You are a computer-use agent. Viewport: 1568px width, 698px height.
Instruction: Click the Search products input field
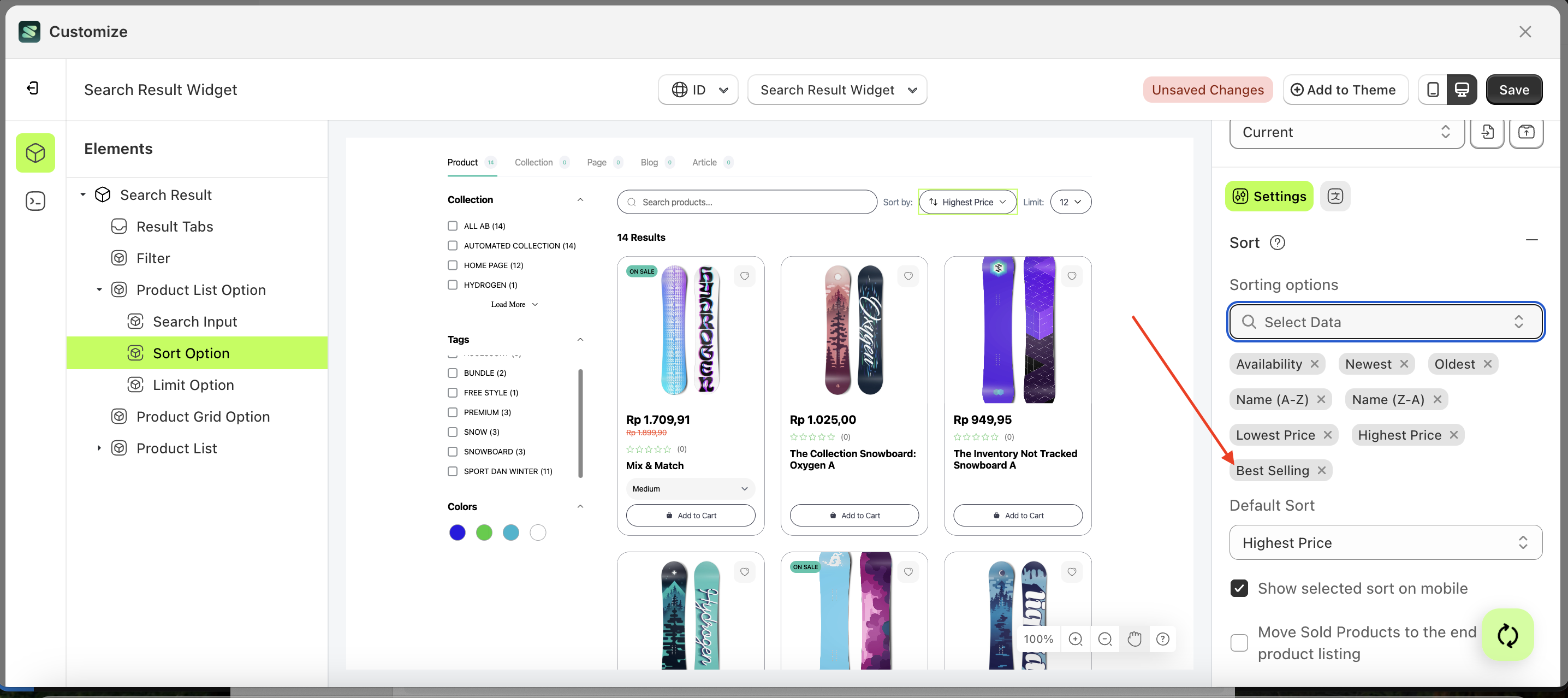pyautogui.click(x=746, y=202)
